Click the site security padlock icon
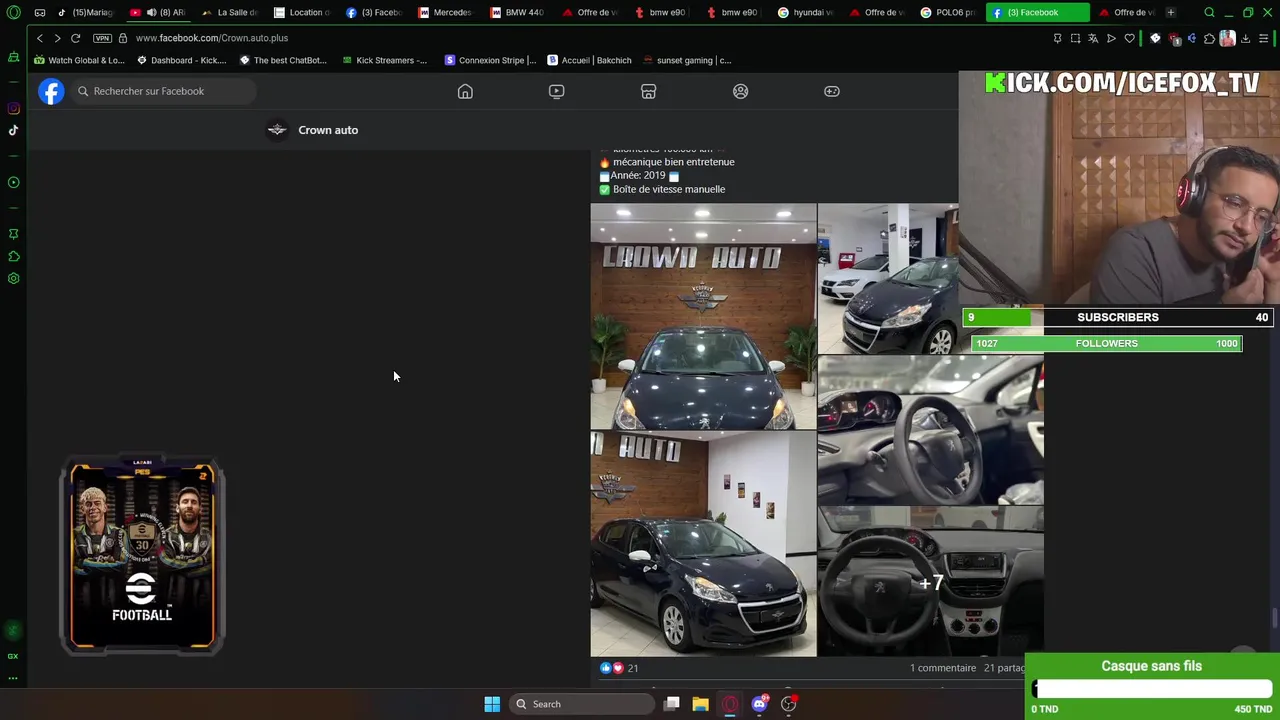The height and width of the screenshot is (720, 1280). point(123,38)
